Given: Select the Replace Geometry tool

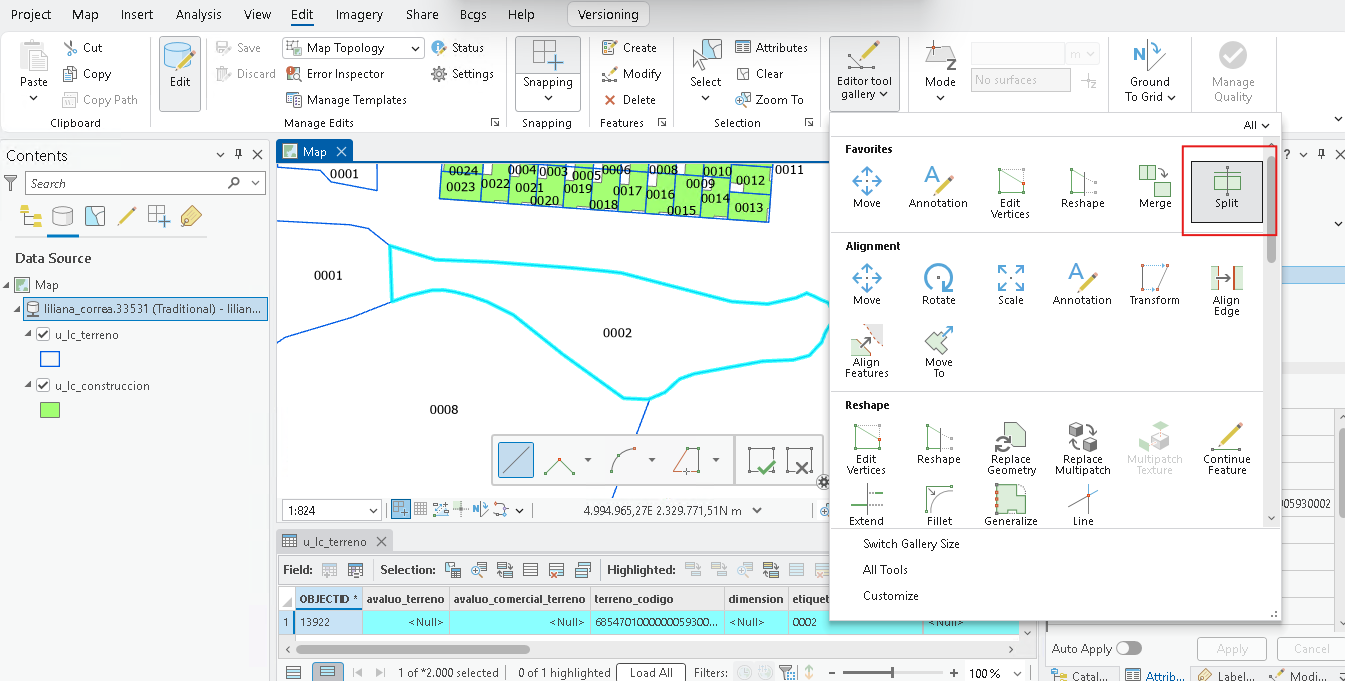Looking at the screenshot, I should click(1011, 449).
